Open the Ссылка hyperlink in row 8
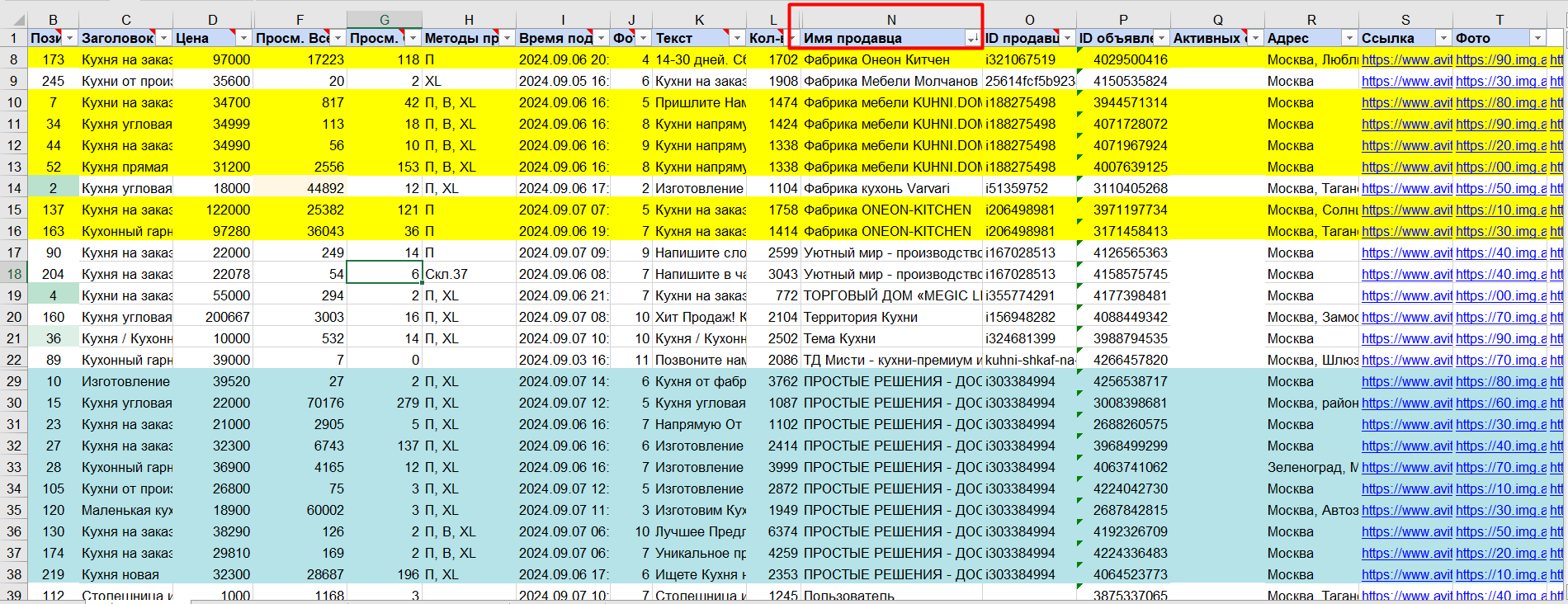Viewport: 1568px width, 604px height. pos(1406,59)
